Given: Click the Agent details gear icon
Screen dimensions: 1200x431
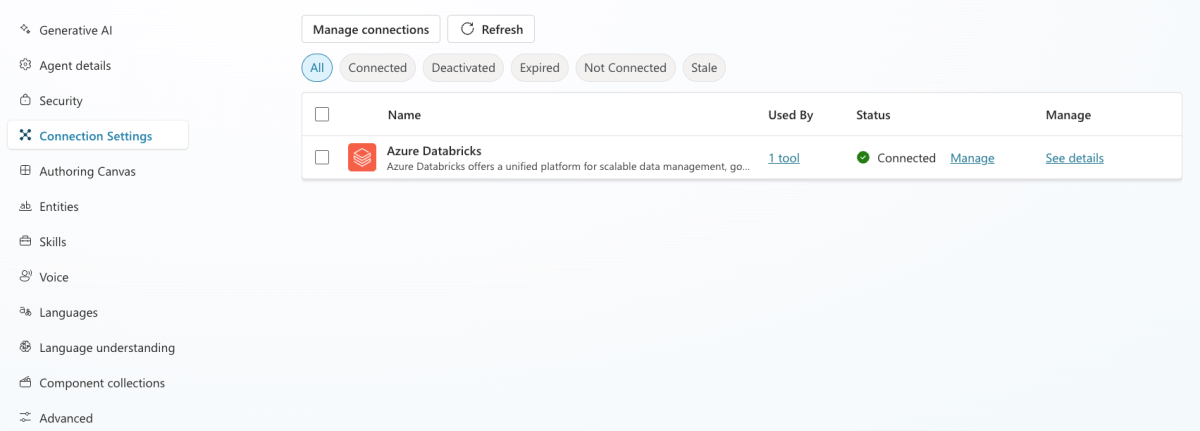Looking at the screenshot, I should pyautogui.click(x=25, y=65).
